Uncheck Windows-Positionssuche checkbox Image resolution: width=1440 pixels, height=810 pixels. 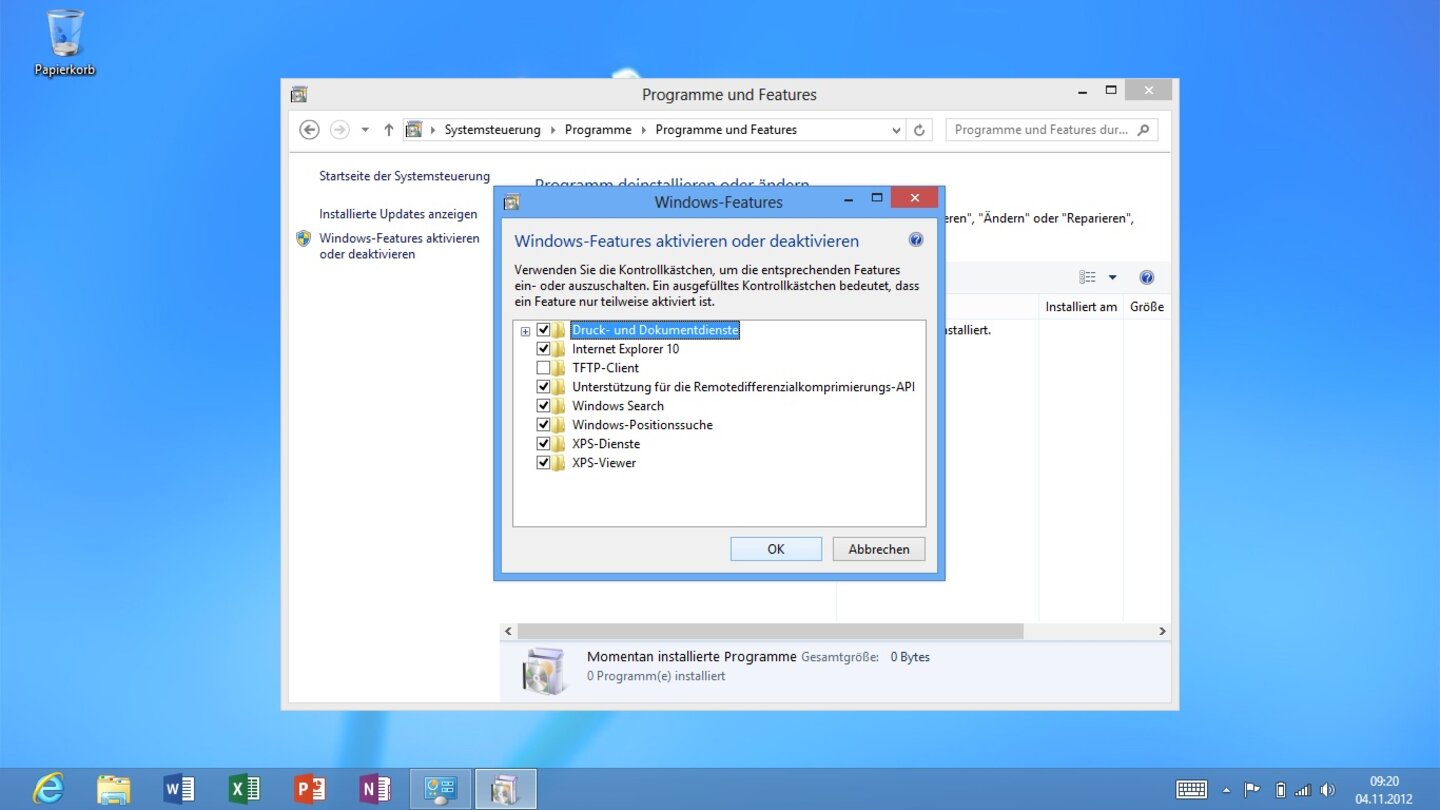tap(543, 425)
